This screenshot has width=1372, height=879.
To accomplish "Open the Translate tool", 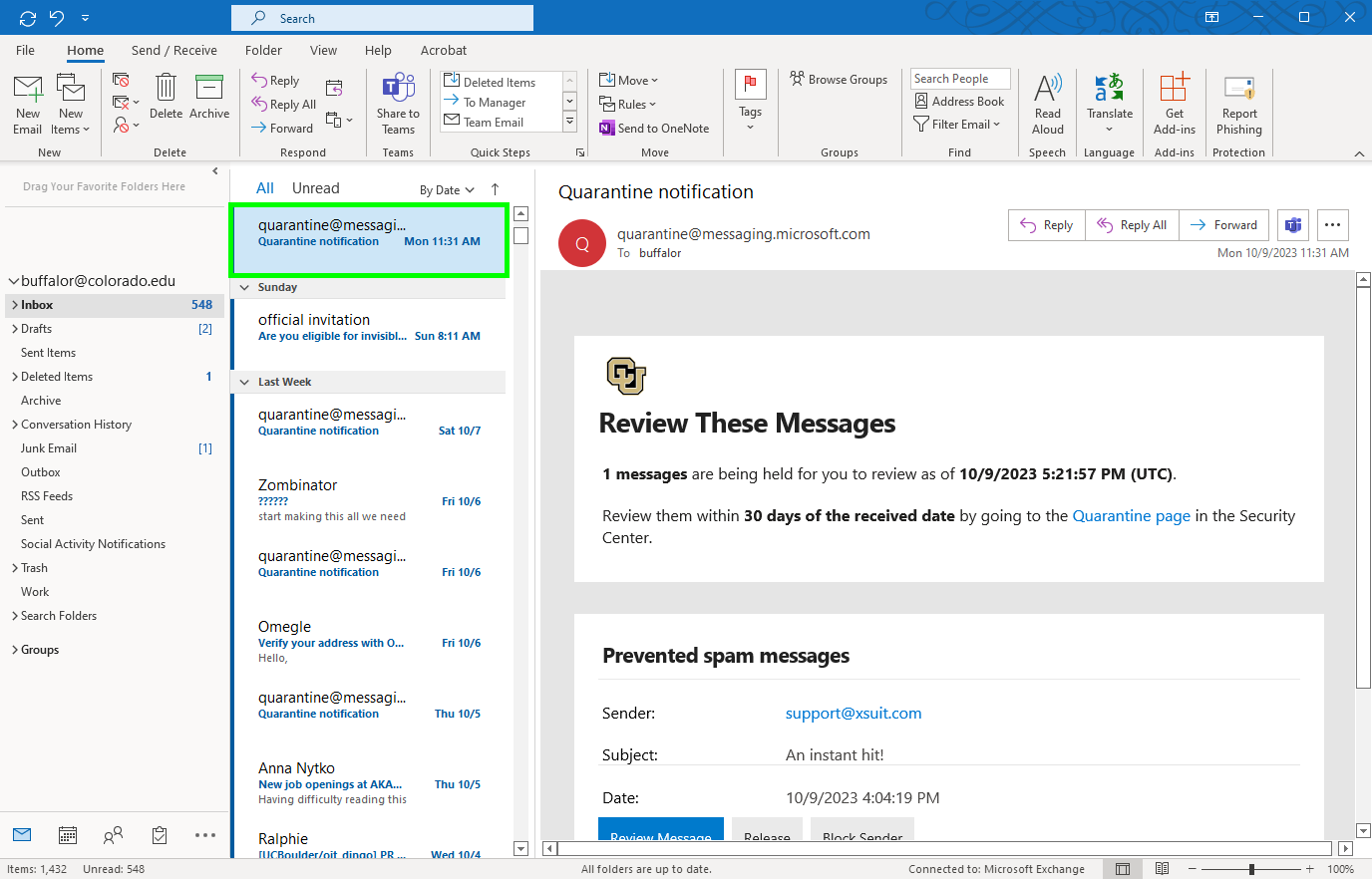I will click(1109, 104).
